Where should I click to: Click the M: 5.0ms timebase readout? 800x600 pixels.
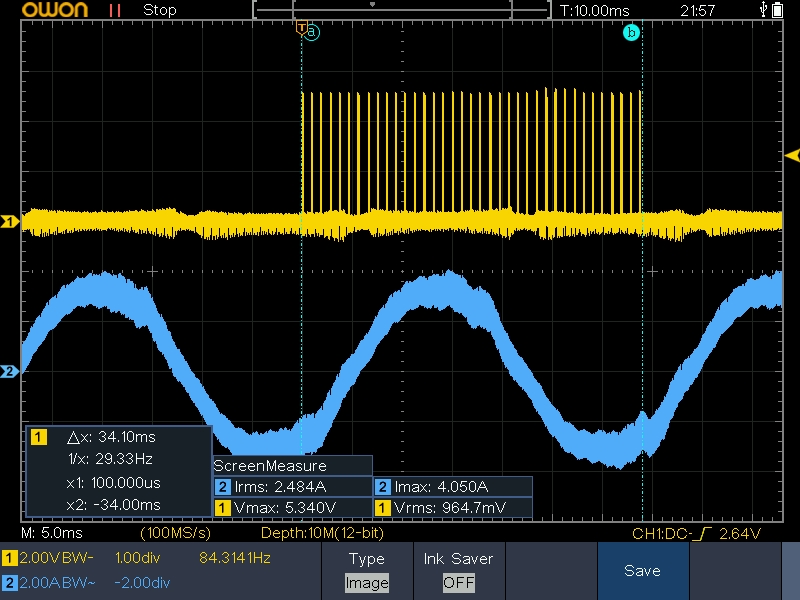pos(52,533)
